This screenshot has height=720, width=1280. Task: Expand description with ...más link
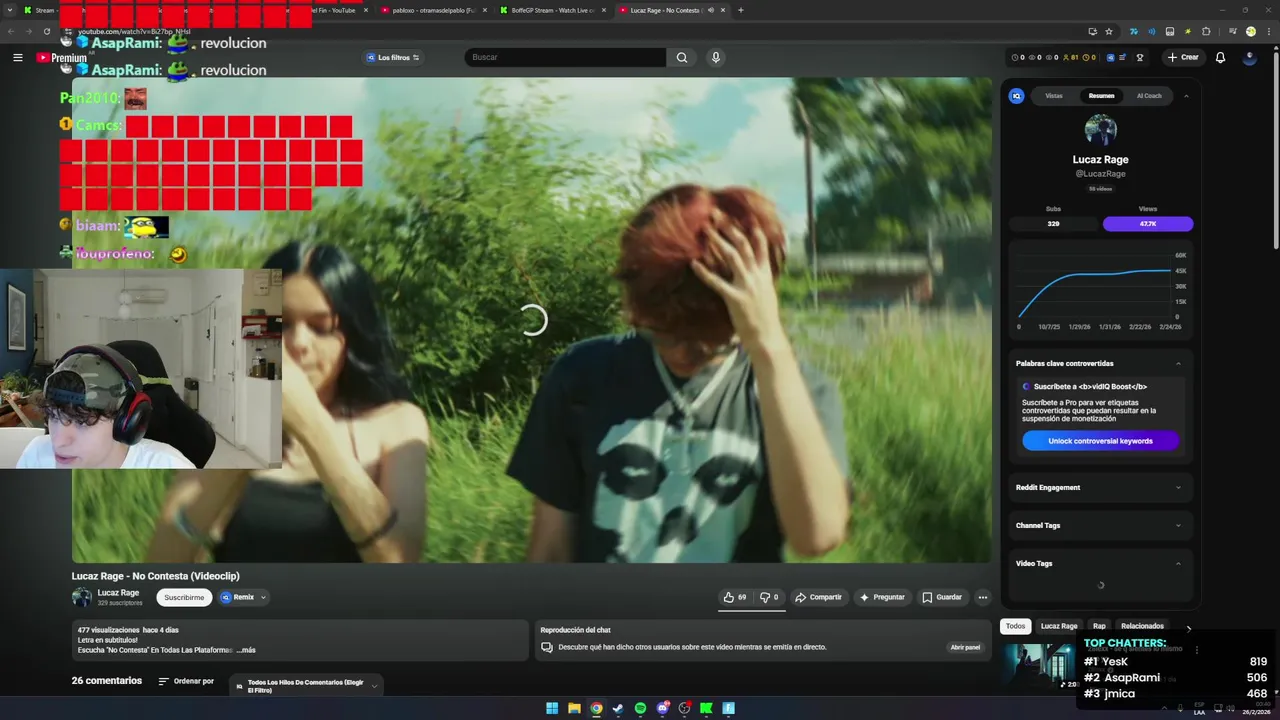point(246,650)
